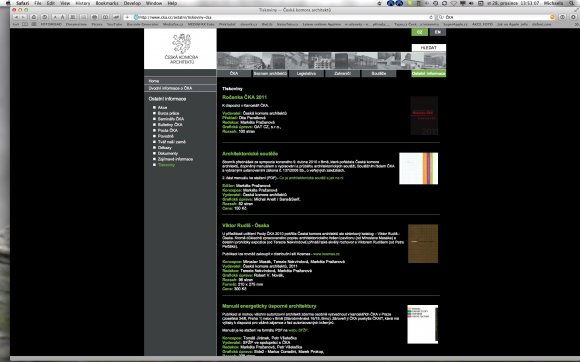Open the History menu
Viewport: 580px width, 362px height.
82,3
